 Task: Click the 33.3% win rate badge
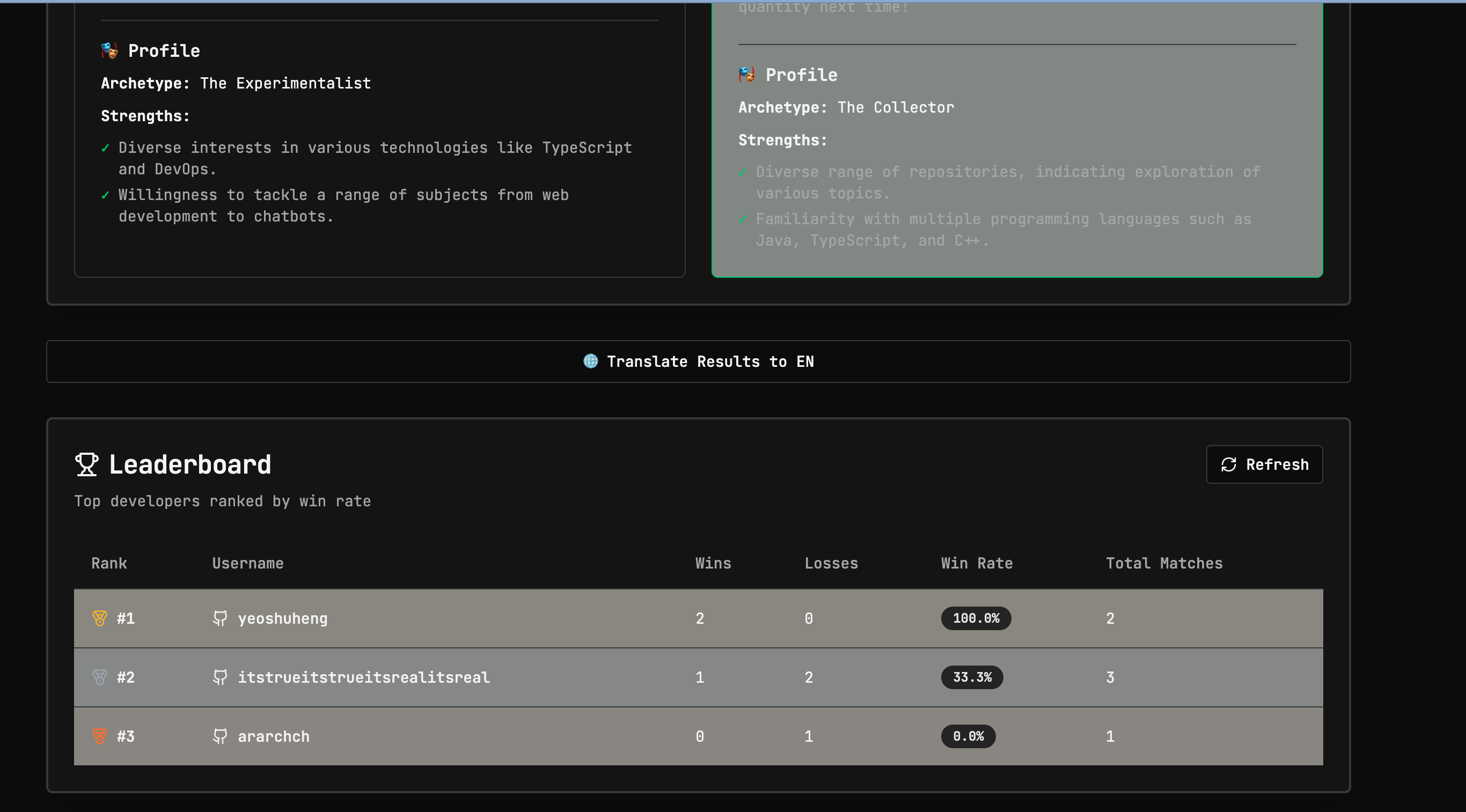[971, 677]
